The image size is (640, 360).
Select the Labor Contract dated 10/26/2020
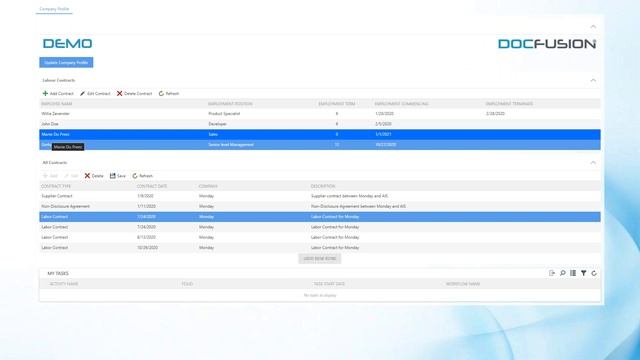click(x=320, y=247)
